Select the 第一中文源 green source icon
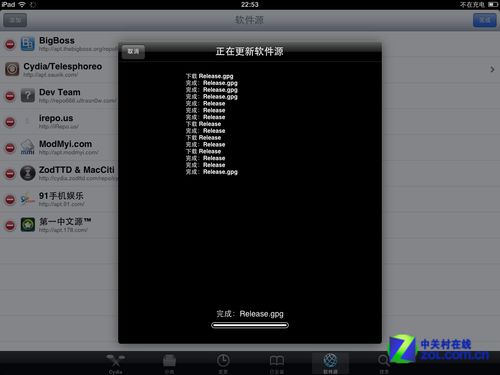This screenshot has width=500, height=375. click(28, 225)
